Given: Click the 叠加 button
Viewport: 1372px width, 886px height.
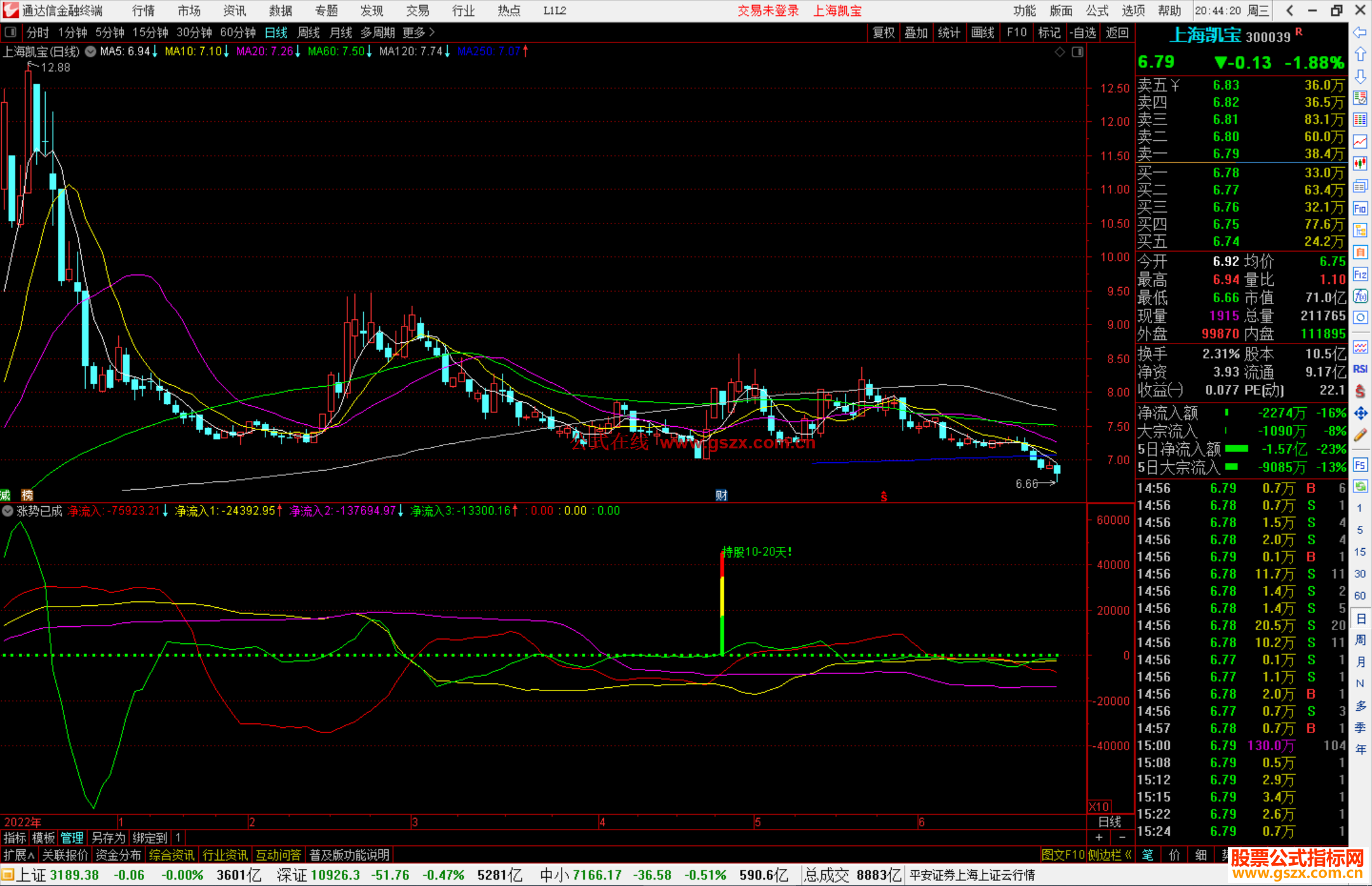Looking at the screenshot, I should point(917,32).
